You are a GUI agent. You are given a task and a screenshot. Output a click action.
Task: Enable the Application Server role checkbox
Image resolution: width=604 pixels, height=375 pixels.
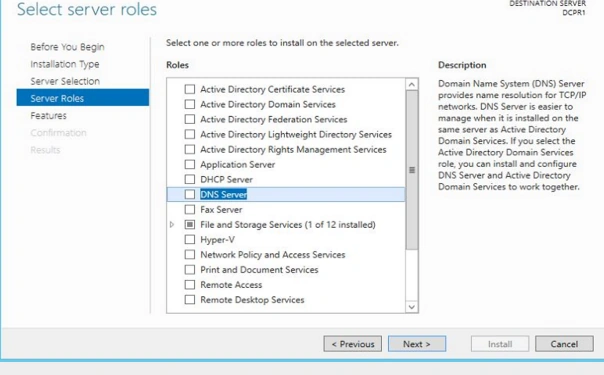pyautogui.click(x=190, y=164)
